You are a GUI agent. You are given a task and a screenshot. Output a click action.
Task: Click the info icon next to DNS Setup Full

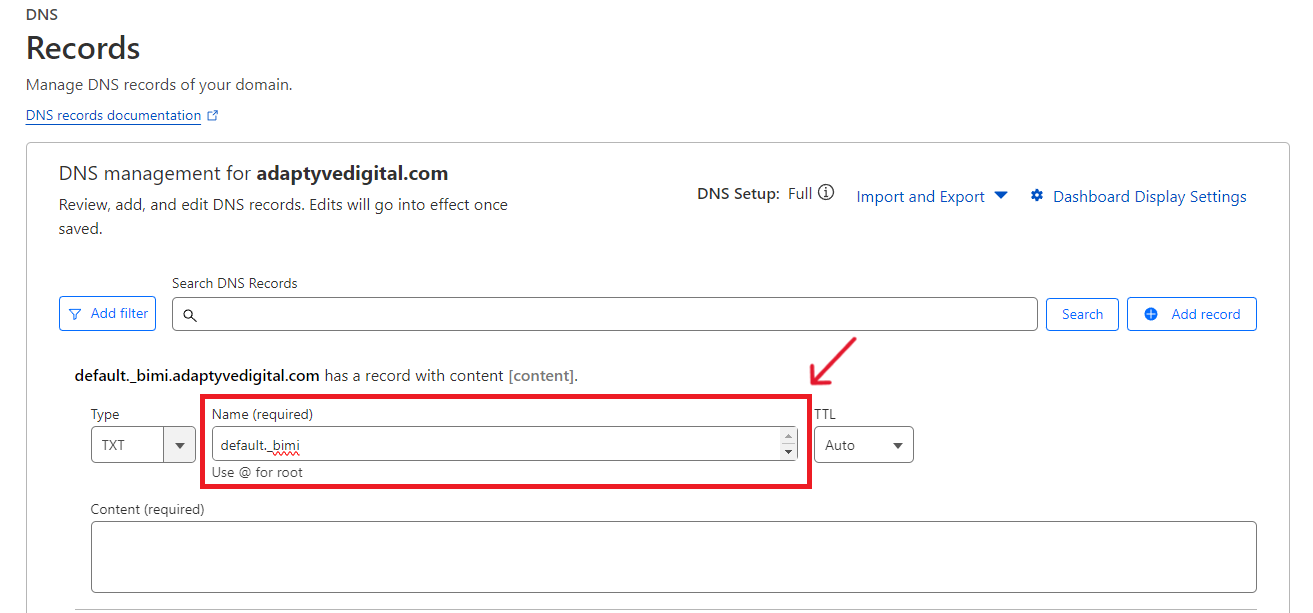826,193
